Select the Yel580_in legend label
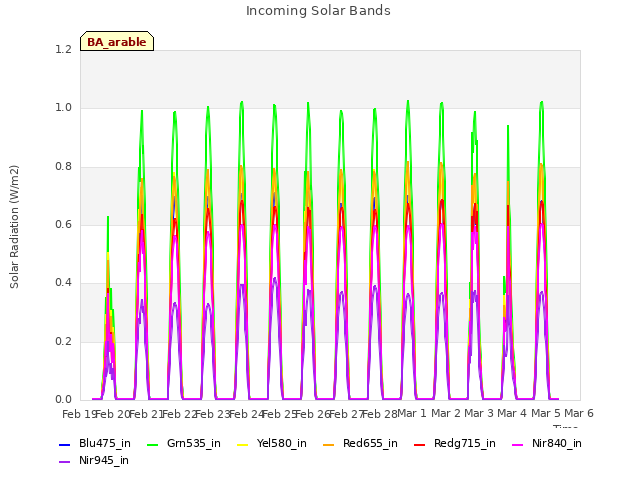640x480 pixels. coord(282,443)
